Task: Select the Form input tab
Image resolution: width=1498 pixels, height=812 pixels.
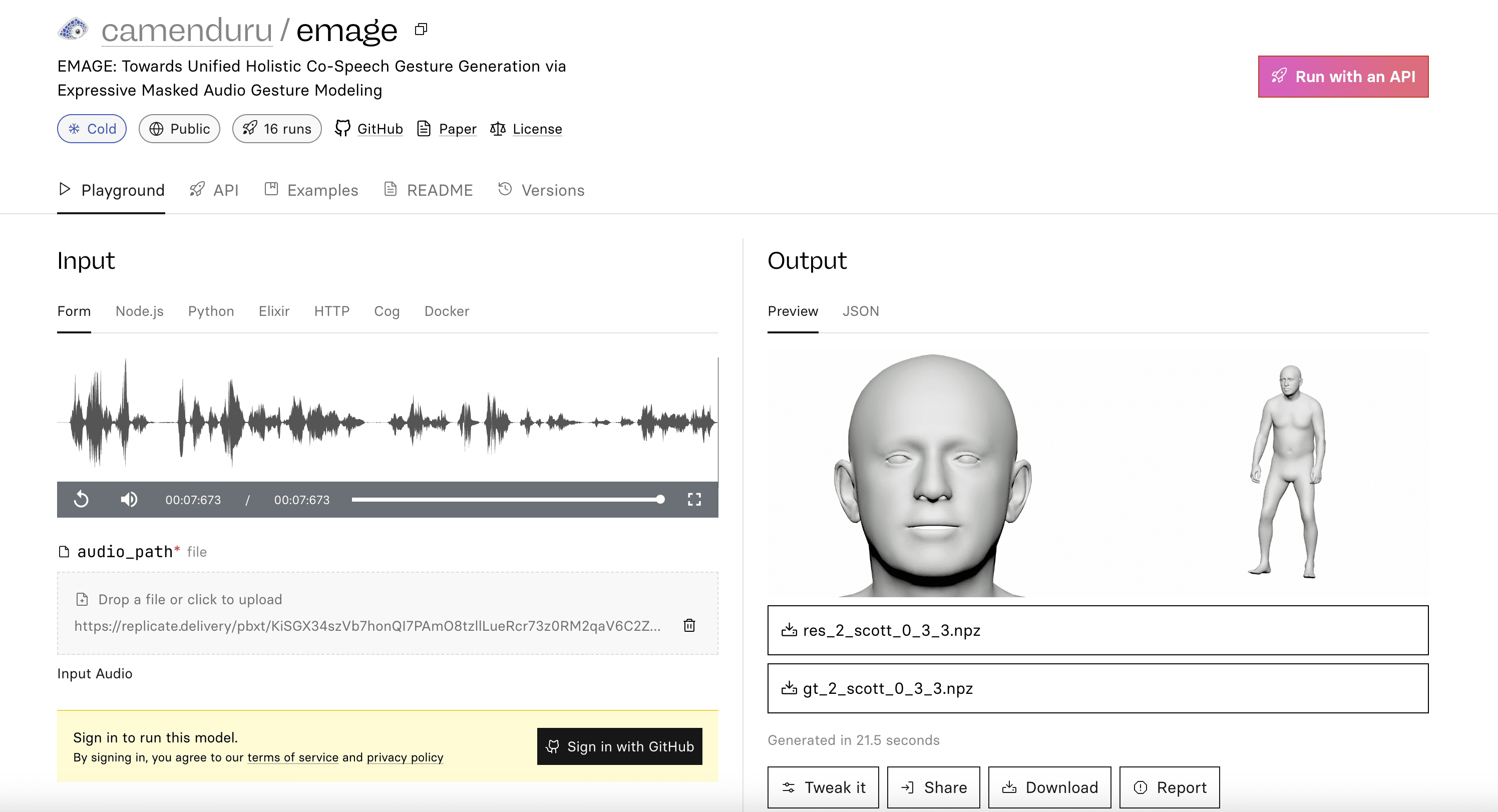Action: coord(74,311)
